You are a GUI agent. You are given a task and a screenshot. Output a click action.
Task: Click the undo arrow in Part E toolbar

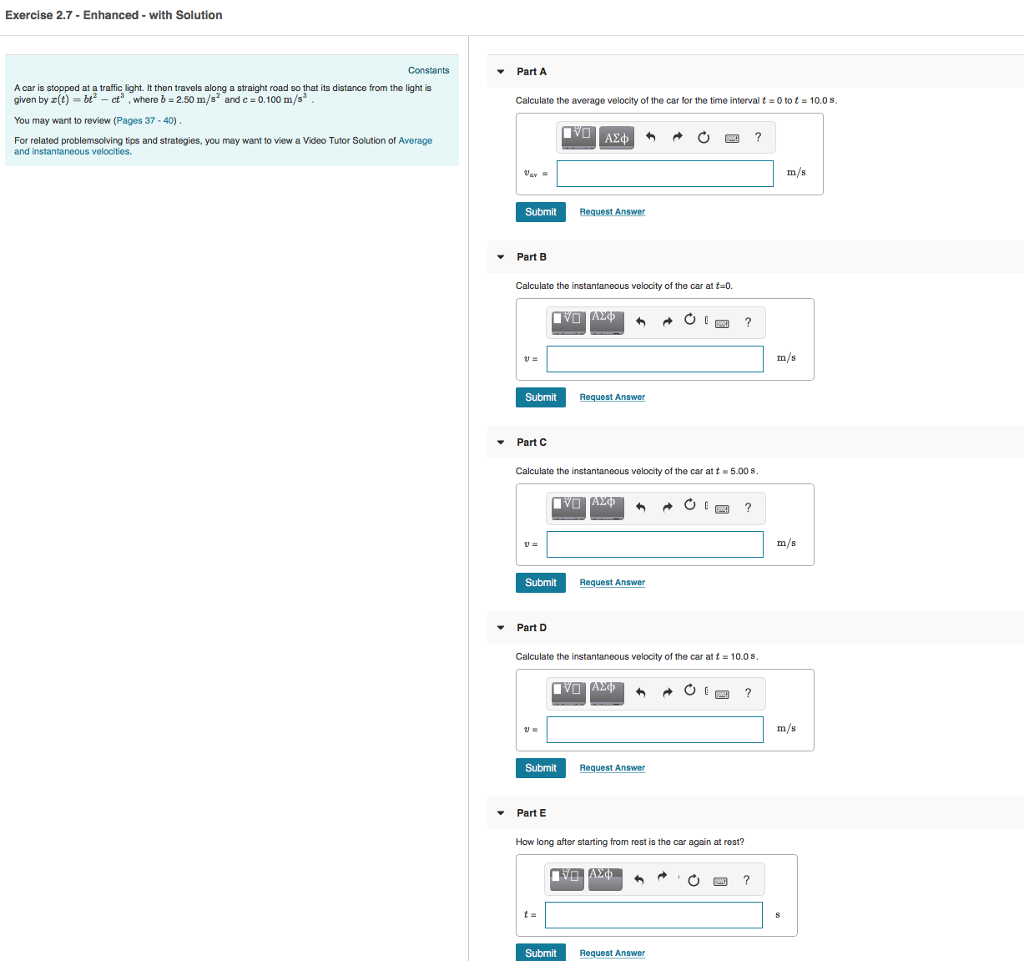639,879
